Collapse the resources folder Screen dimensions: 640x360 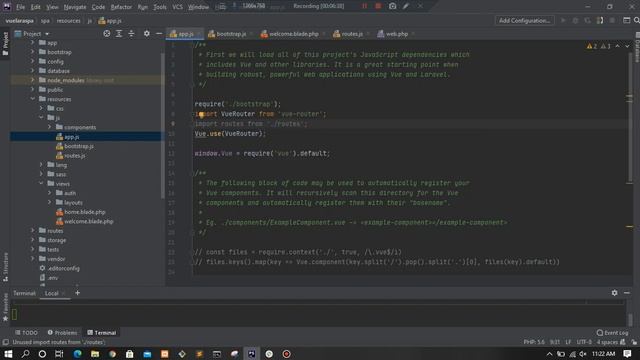[x=33, y=99]
